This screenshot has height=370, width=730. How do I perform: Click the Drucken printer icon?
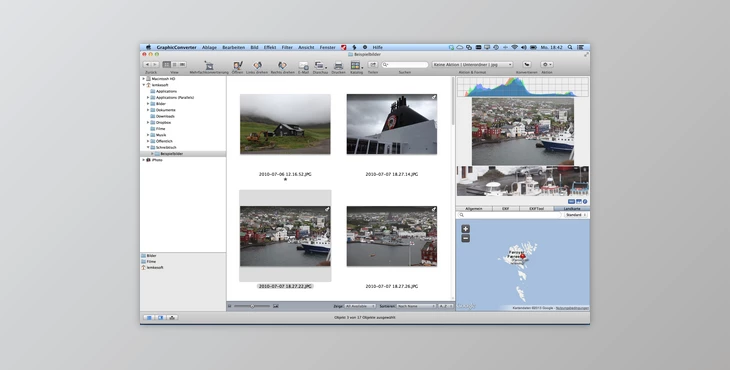(x=338, y=65)
